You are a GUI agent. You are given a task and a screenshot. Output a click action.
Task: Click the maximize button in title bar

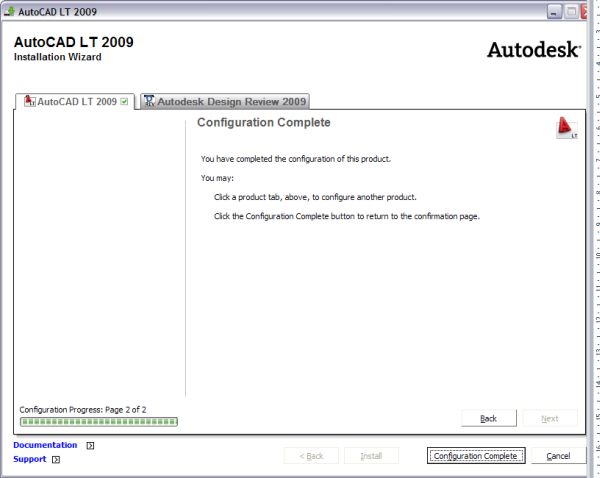[571, 12]
